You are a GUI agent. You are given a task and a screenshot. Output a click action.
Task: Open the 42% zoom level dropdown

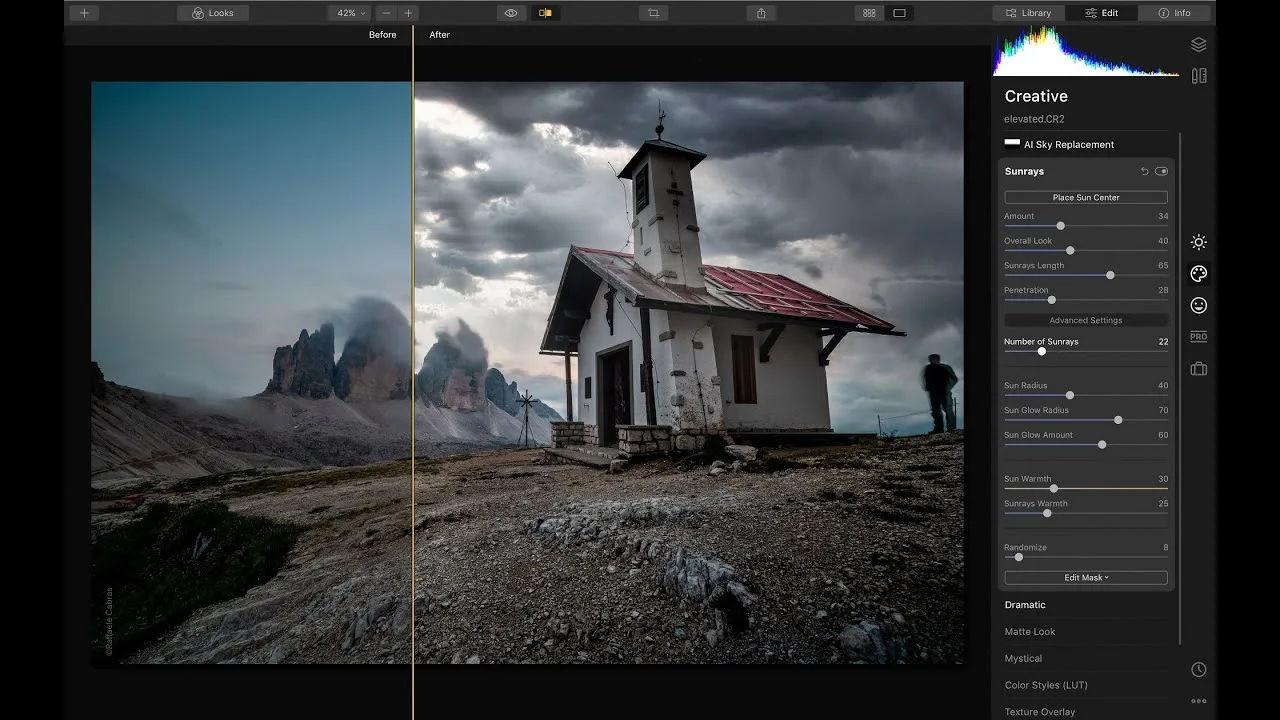(350, 13)
